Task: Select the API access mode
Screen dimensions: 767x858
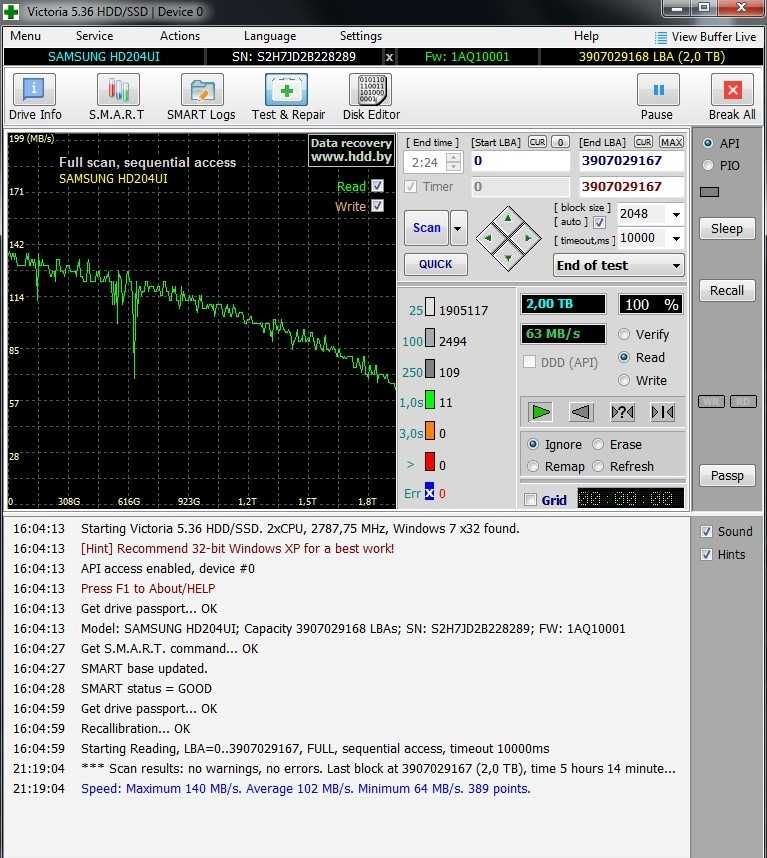Action: pyautogui.click(x=708, y=143)
